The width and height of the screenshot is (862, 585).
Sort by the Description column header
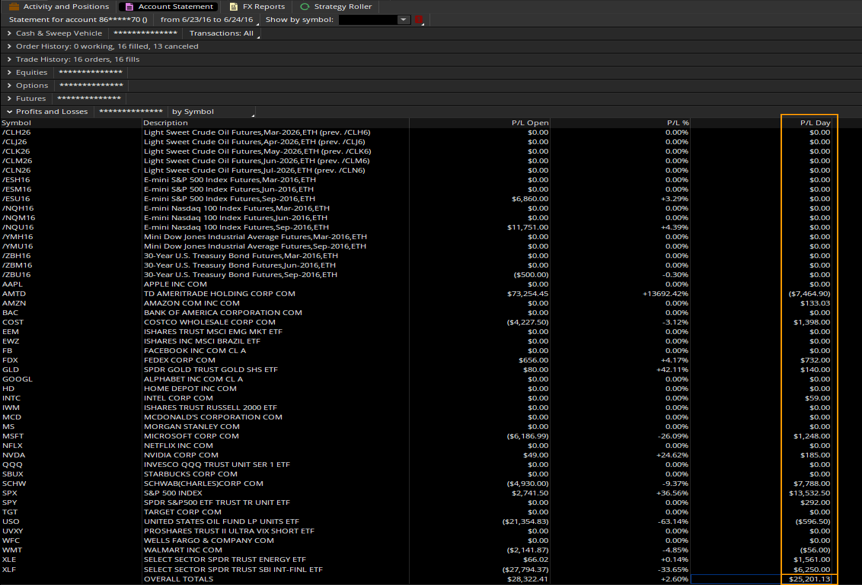[165, 123]
